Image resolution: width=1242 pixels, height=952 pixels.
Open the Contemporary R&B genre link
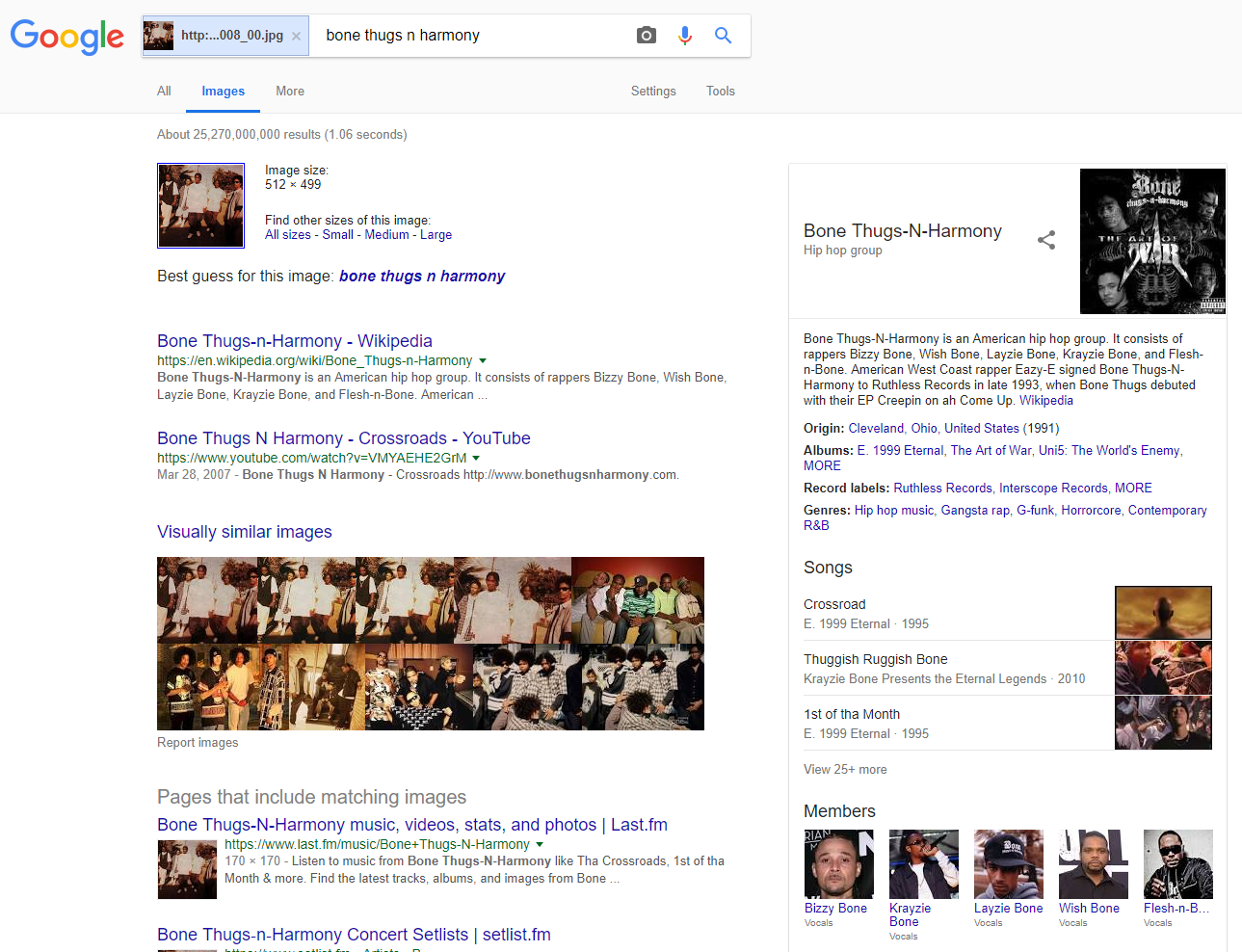point(1005,518)
